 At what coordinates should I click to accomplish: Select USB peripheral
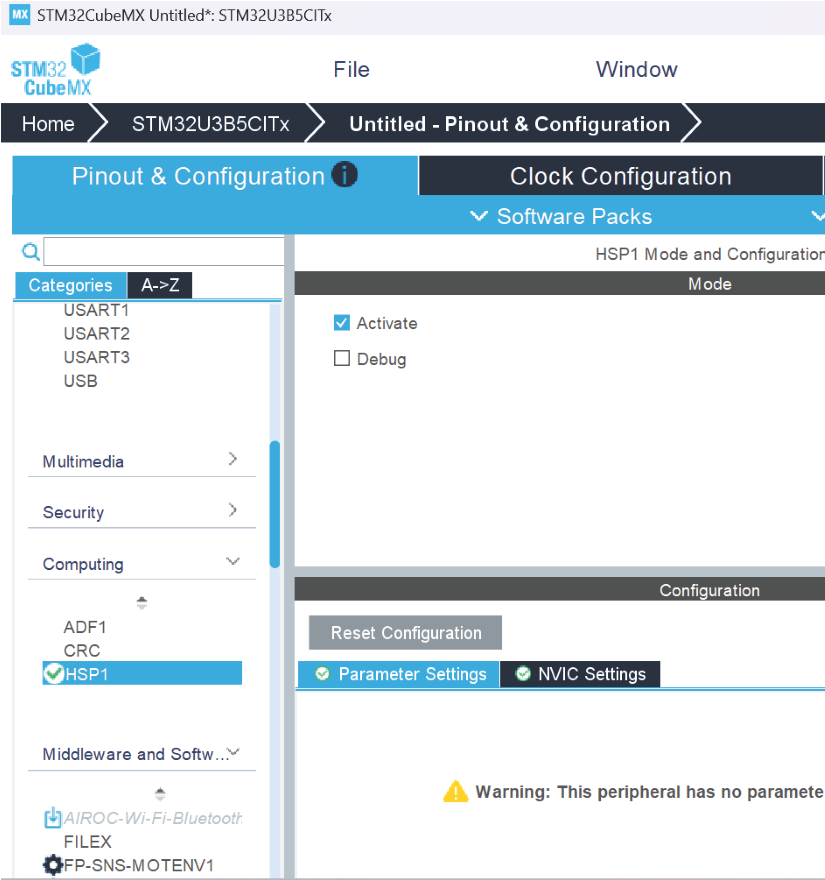(x=81, y=381)
